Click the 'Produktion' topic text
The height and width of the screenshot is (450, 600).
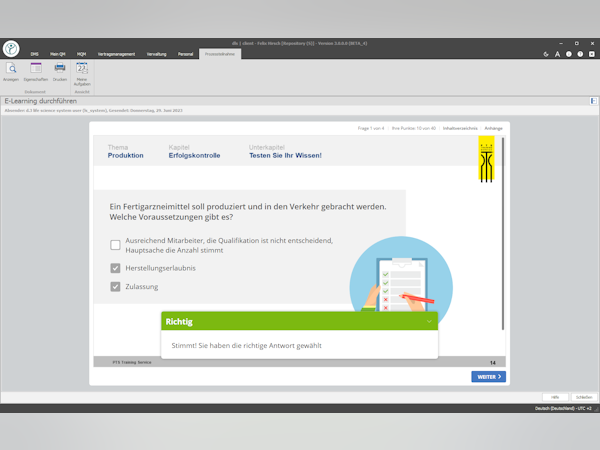[x=126, y=155]
